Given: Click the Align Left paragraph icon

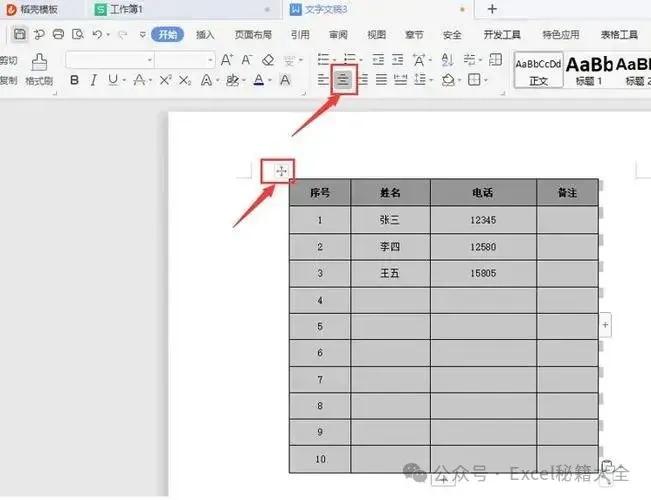Looking at the screenshot, I should pos(323,79).
